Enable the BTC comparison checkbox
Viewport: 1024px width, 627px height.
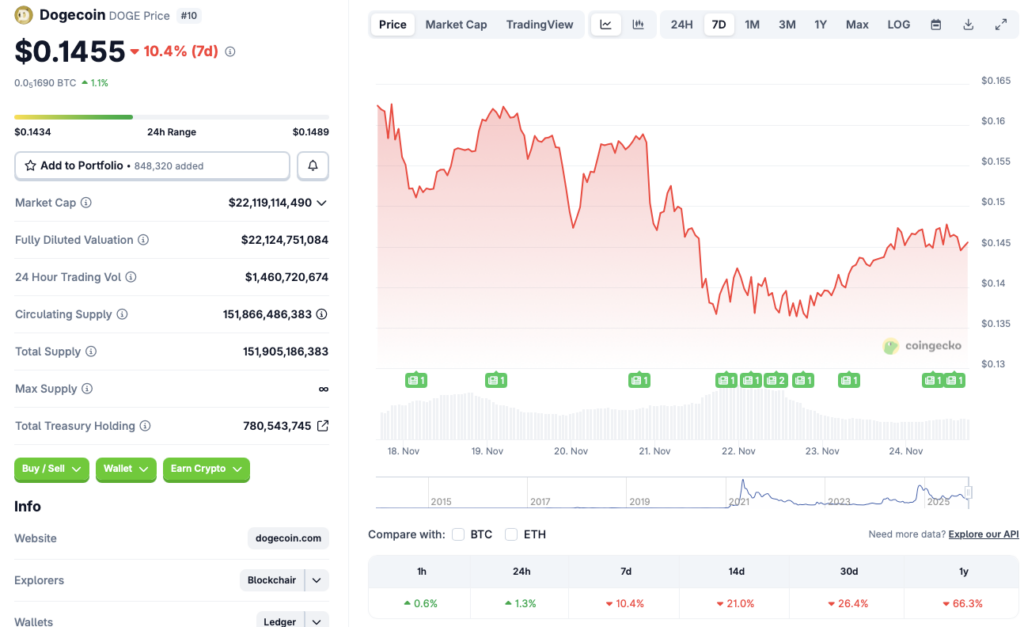(459, 534)
